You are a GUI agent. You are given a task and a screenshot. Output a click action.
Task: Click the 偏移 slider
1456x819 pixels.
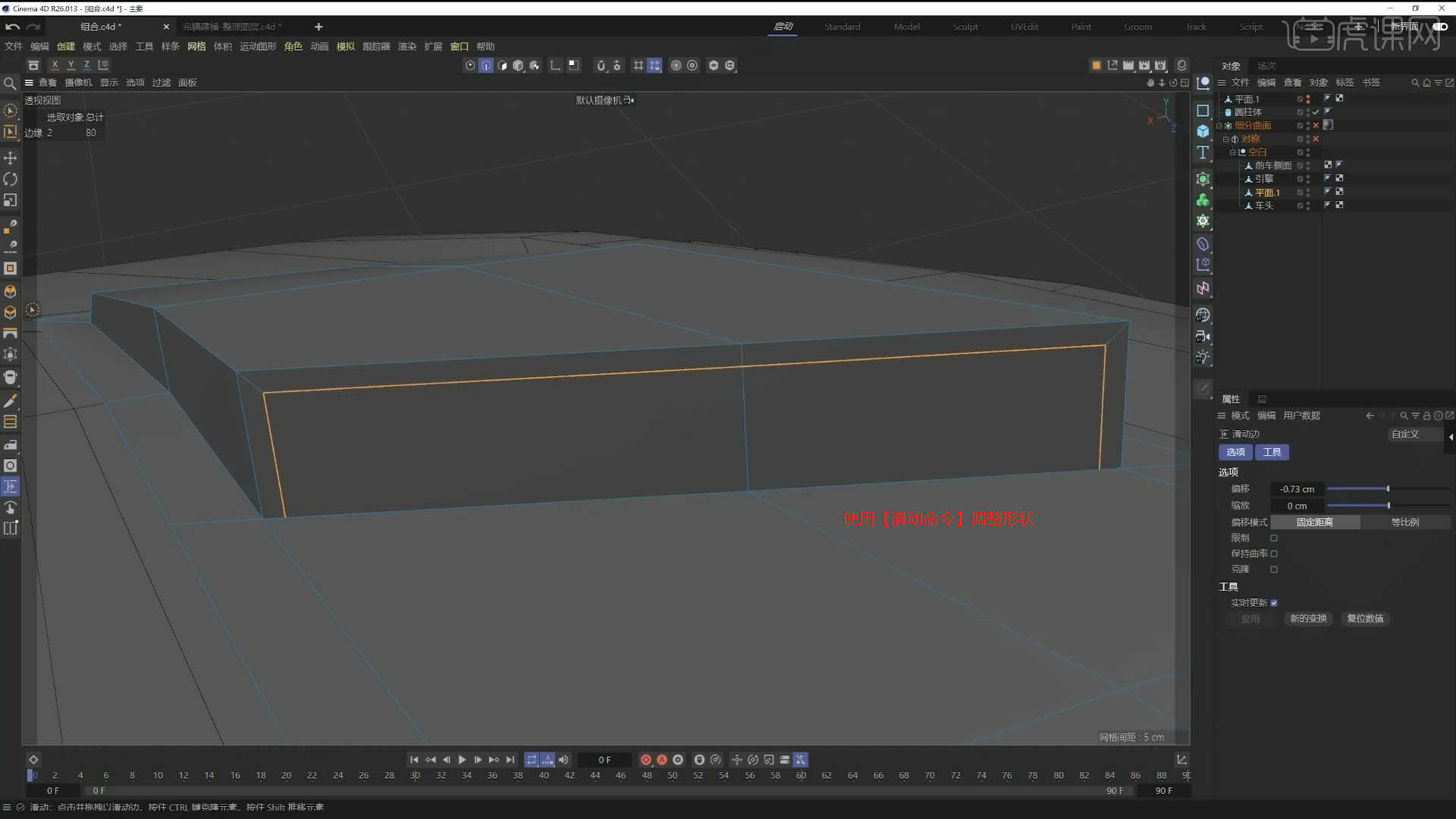tap(1388, 489)
